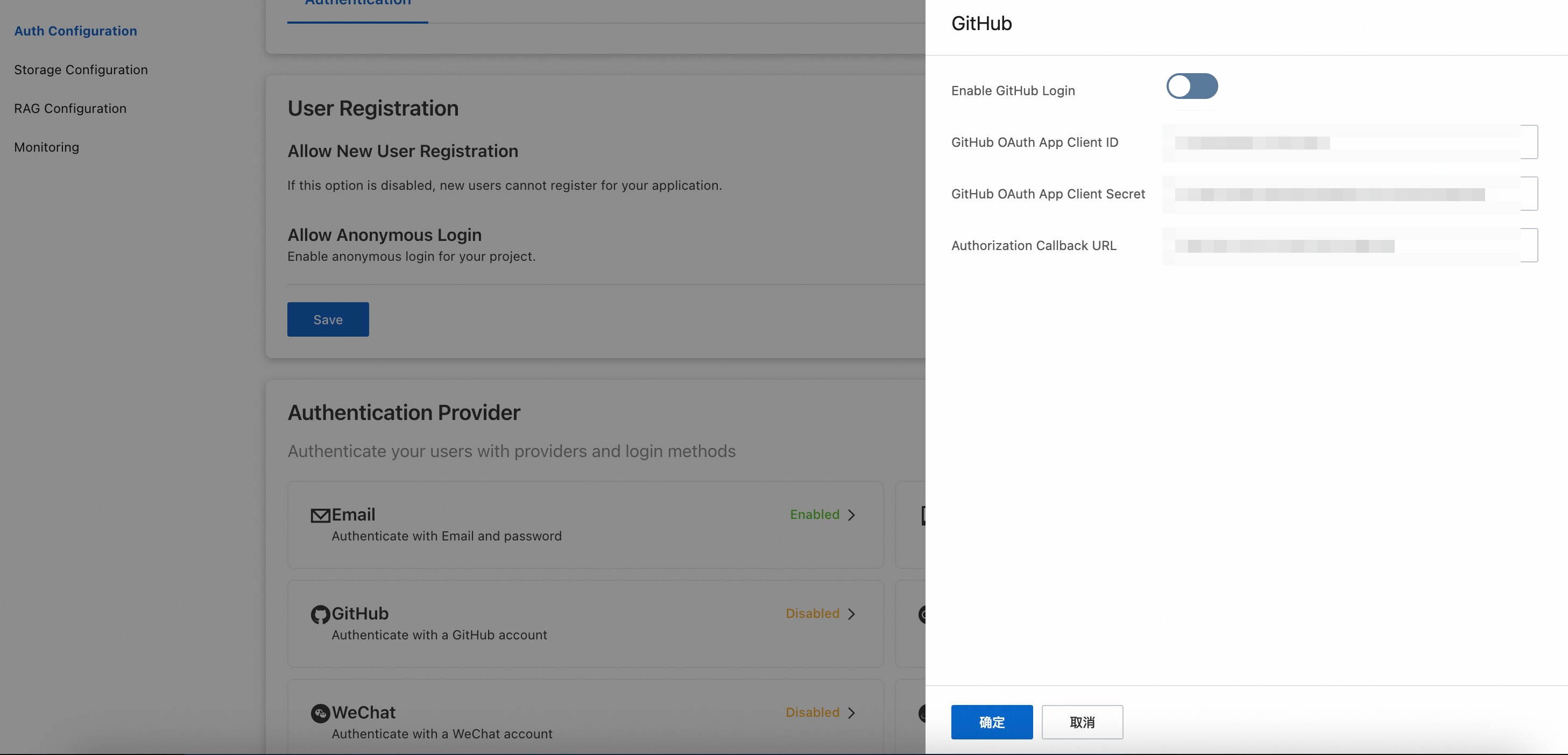
Task: Focus the GitHub OAuth App Client ID field
Action: (x=1349, y=143)
